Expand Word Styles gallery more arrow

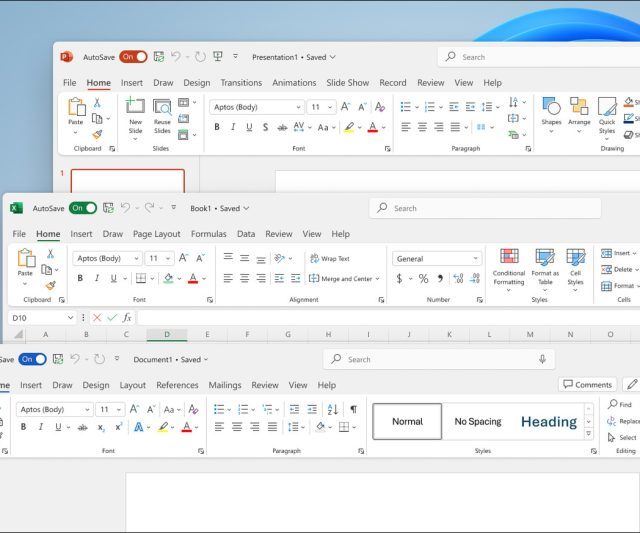(589, 433)
